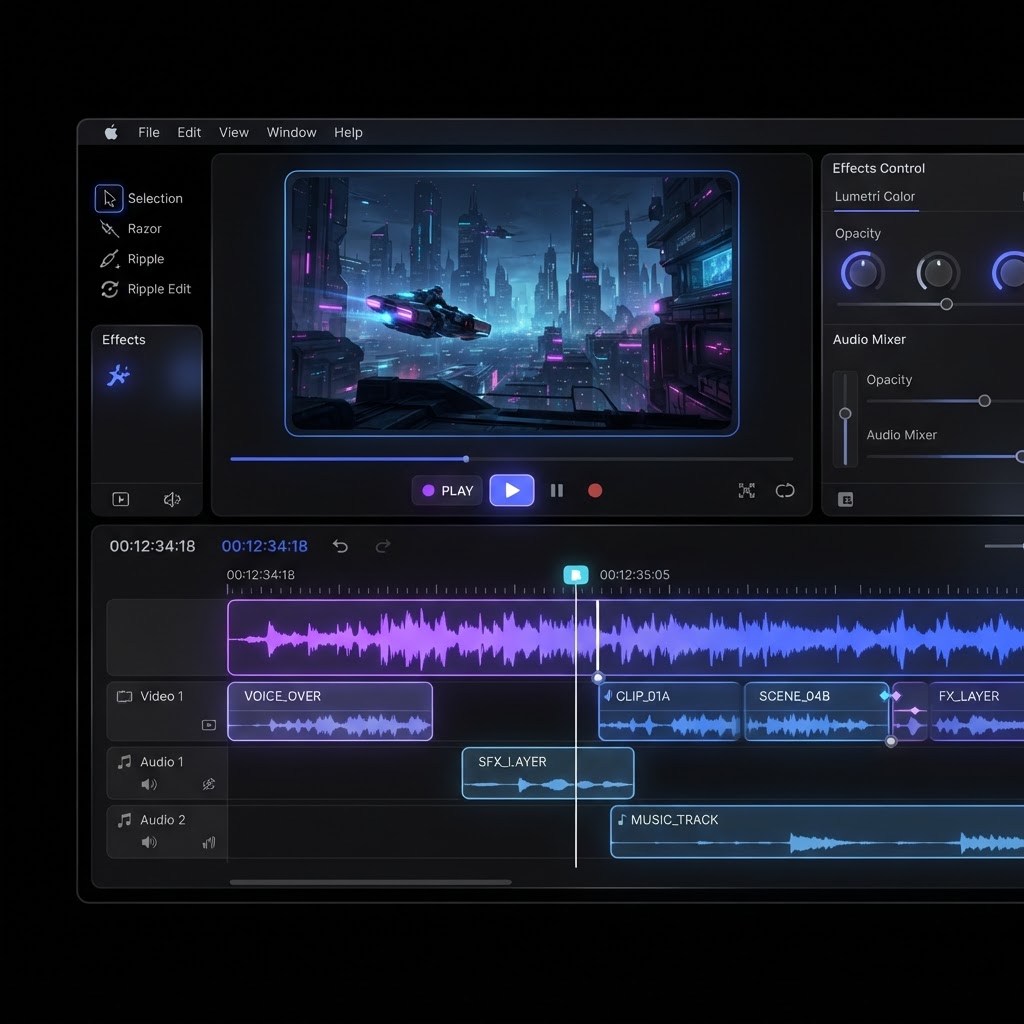This screenshot has height=1024, width=1024.
Task: Click the sparkle effect icon in Effects panel
Action: coord(118,376)
